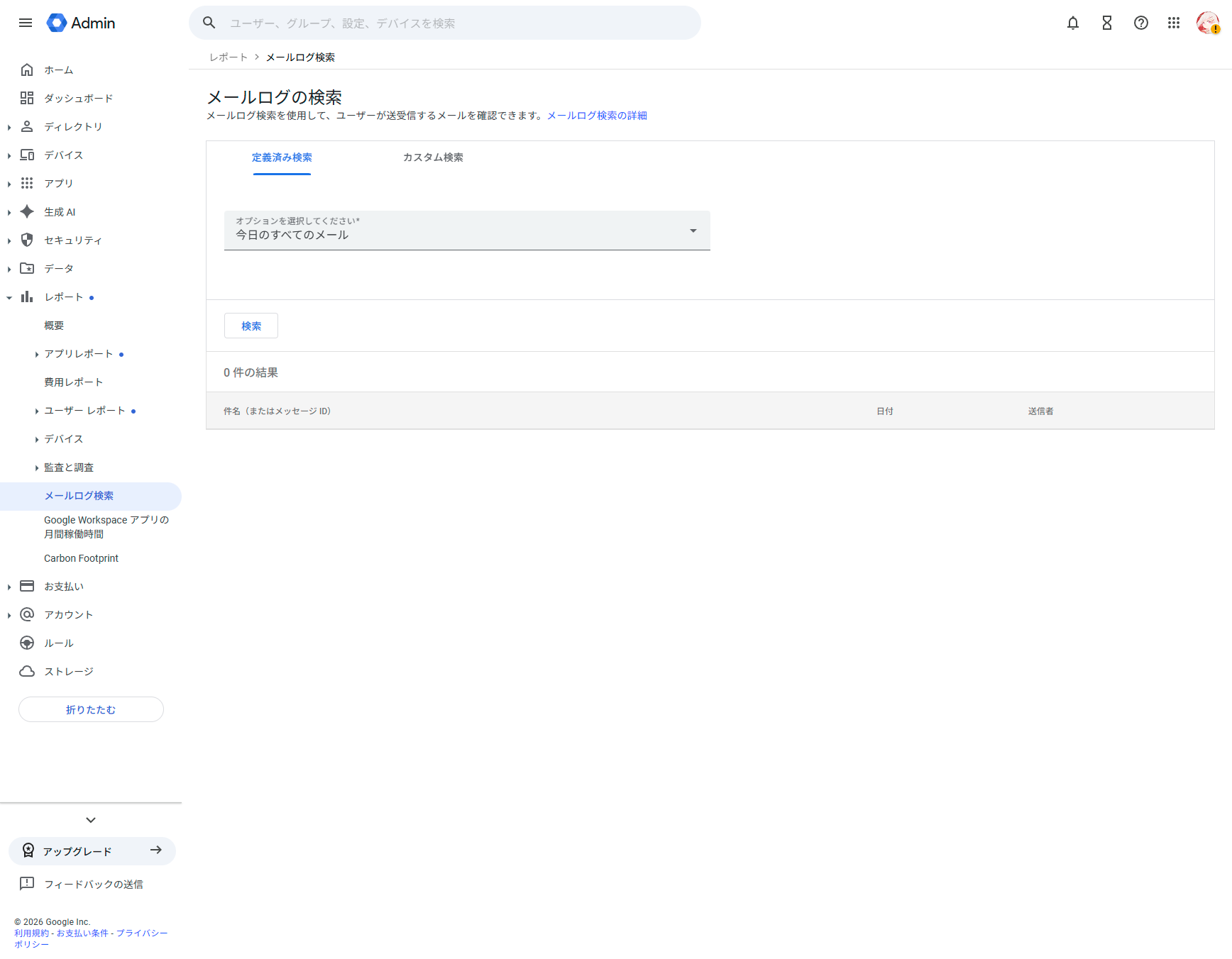Screen dimensions: 1232x959
Task: Open the notifications bell icon
Action: coord(1072,23)
